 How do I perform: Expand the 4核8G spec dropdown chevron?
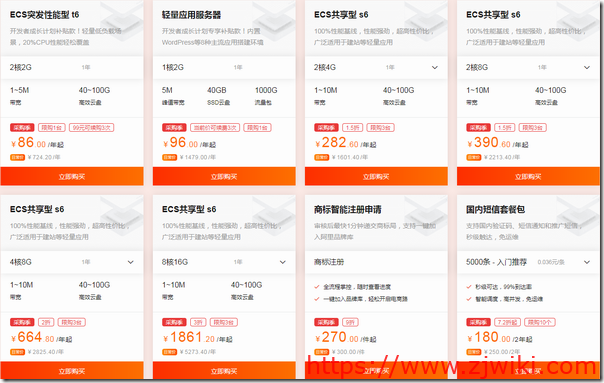click(131, 262)
